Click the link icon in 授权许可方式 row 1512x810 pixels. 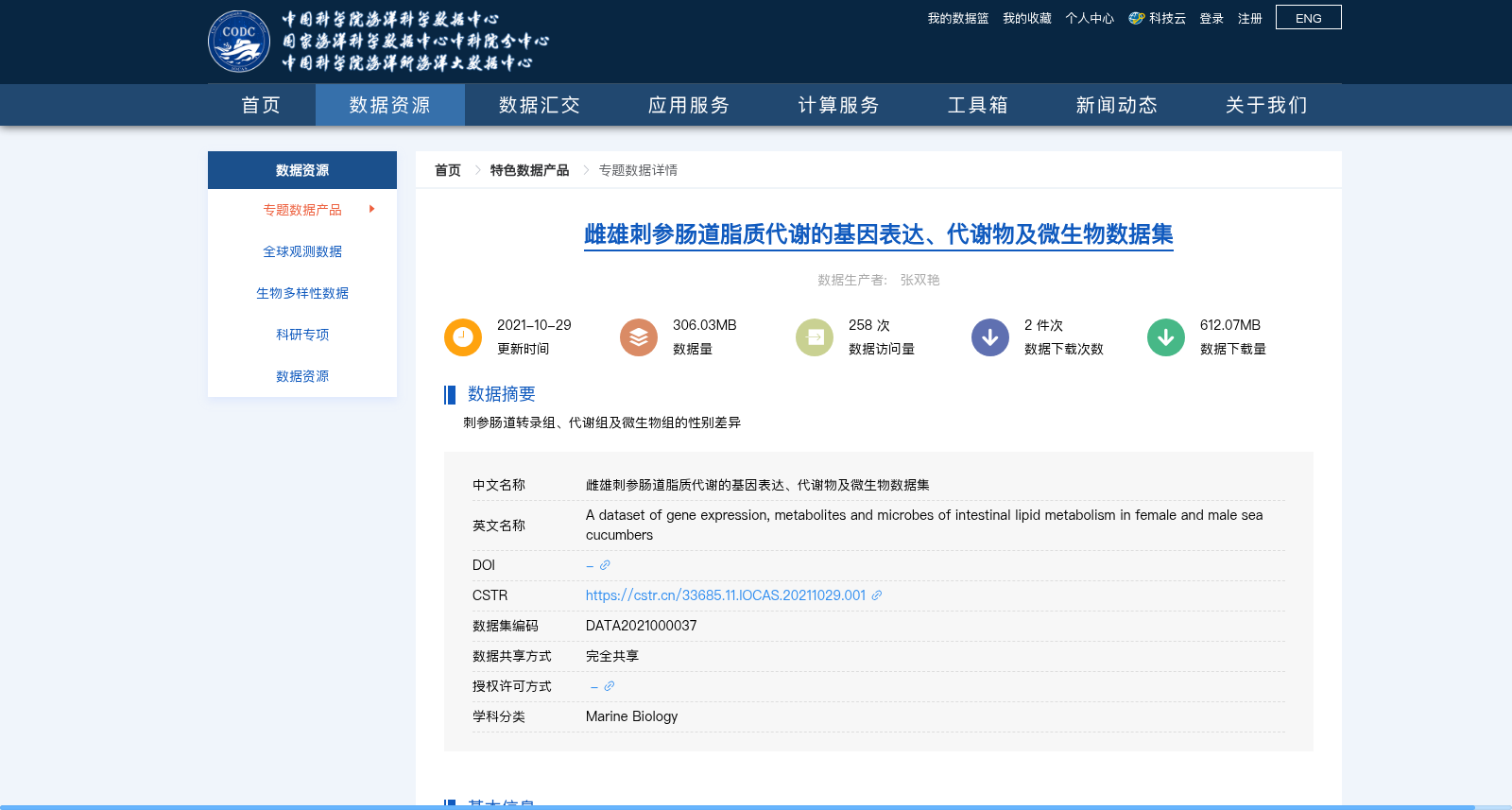pos(610,686)
